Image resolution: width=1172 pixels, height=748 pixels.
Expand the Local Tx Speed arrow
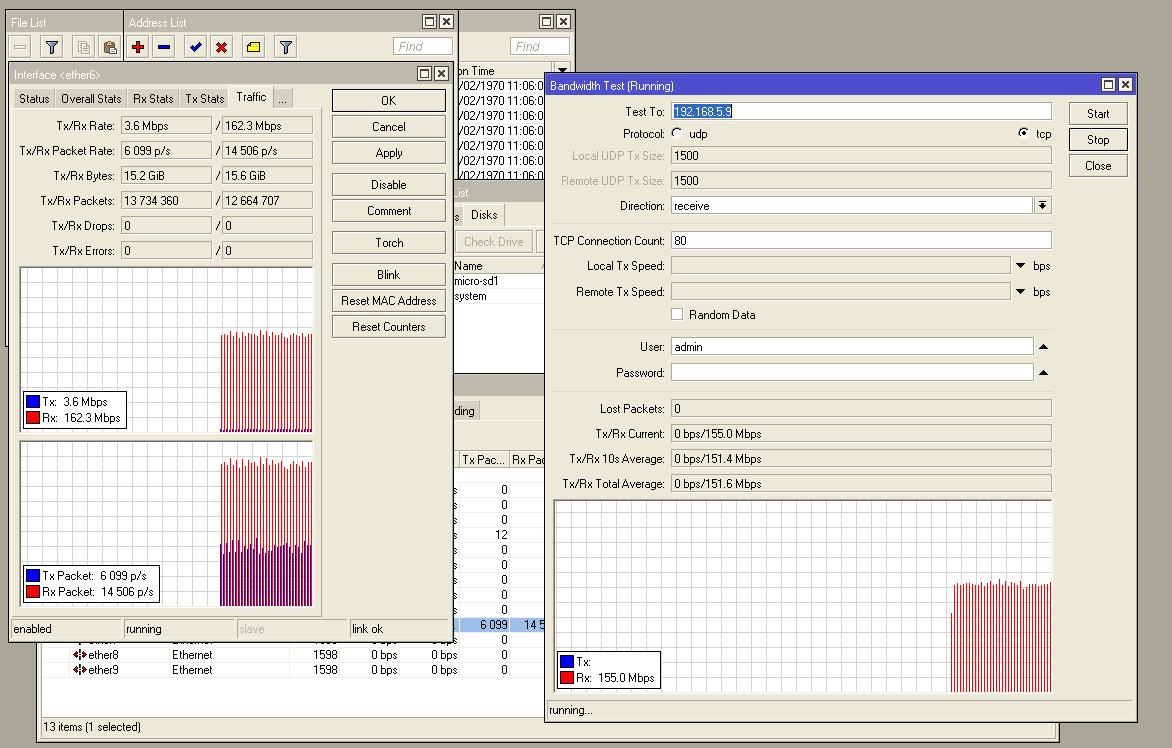(x=1020, y=266)
